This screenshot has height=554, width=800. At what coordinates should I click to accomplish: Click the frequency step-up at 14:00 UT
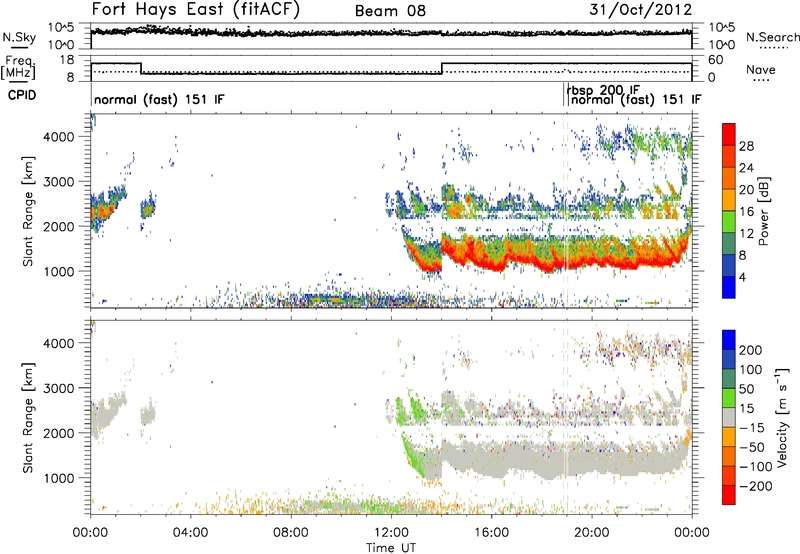[442, 68]
